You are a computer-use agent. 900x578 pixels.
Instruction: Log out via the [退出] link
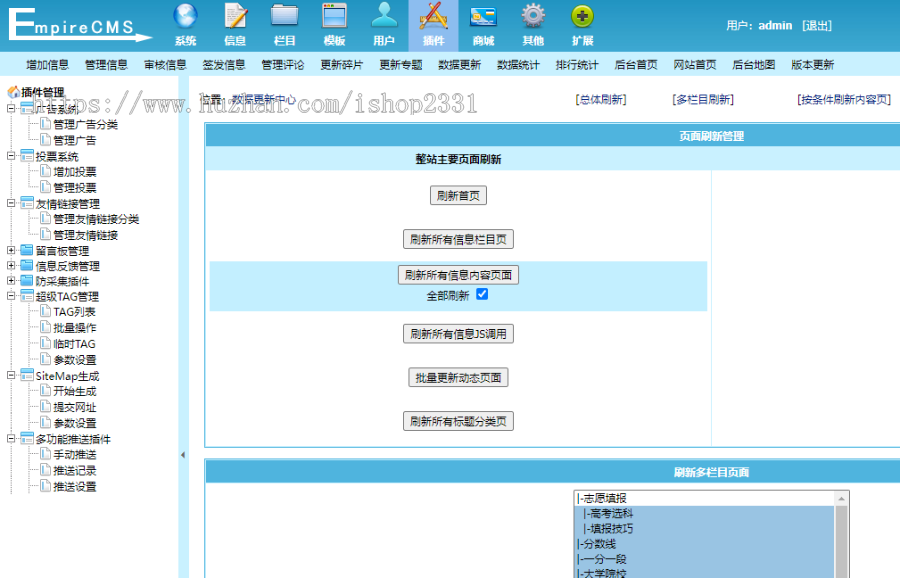817,25
